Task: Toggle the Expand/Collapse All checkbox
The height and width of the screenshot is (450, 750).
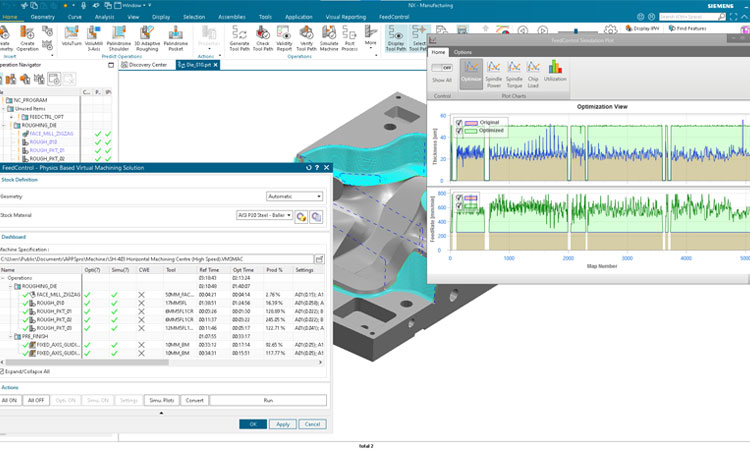Action: coord(3,370)
